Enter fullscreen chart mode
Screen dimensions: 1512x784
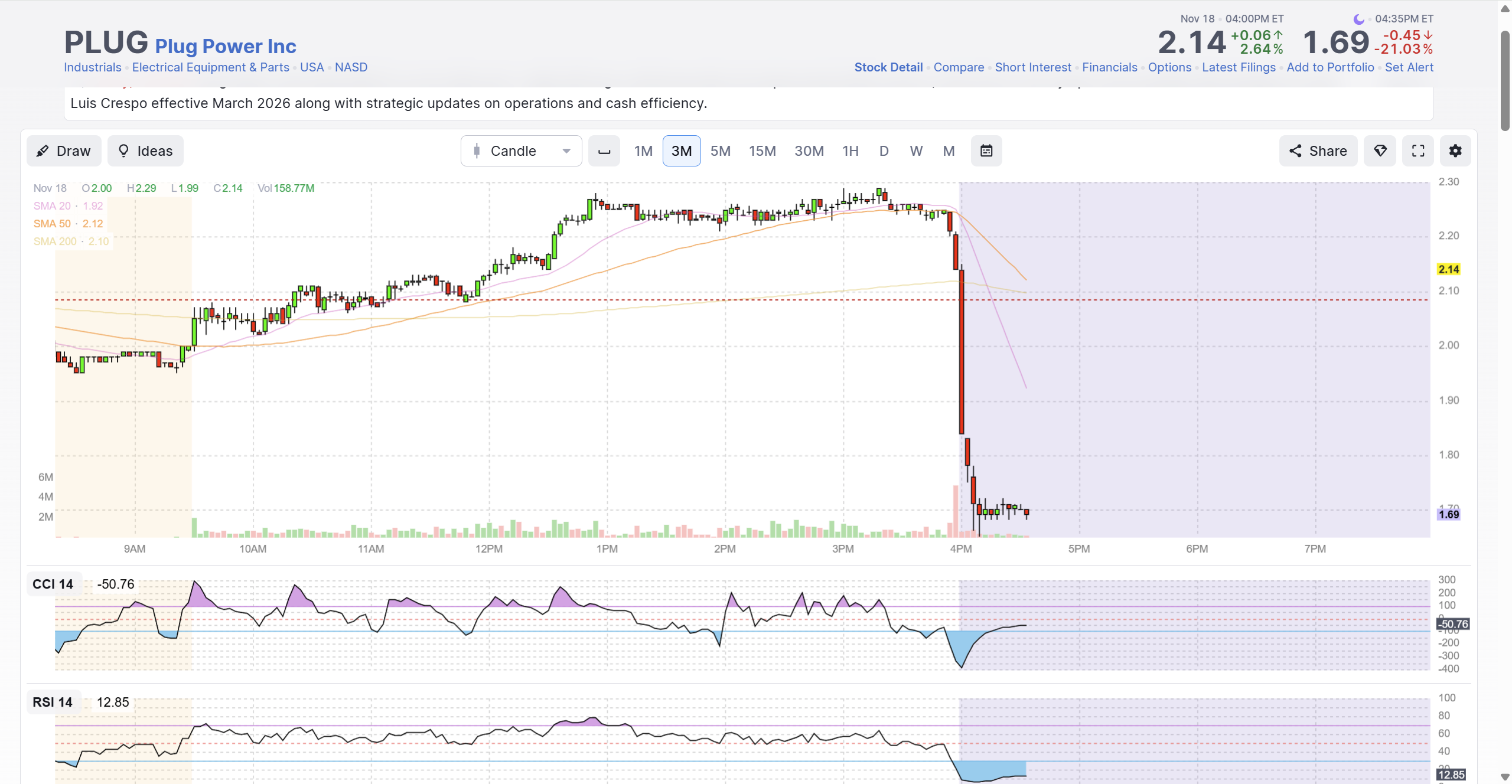pos(1417,151)
